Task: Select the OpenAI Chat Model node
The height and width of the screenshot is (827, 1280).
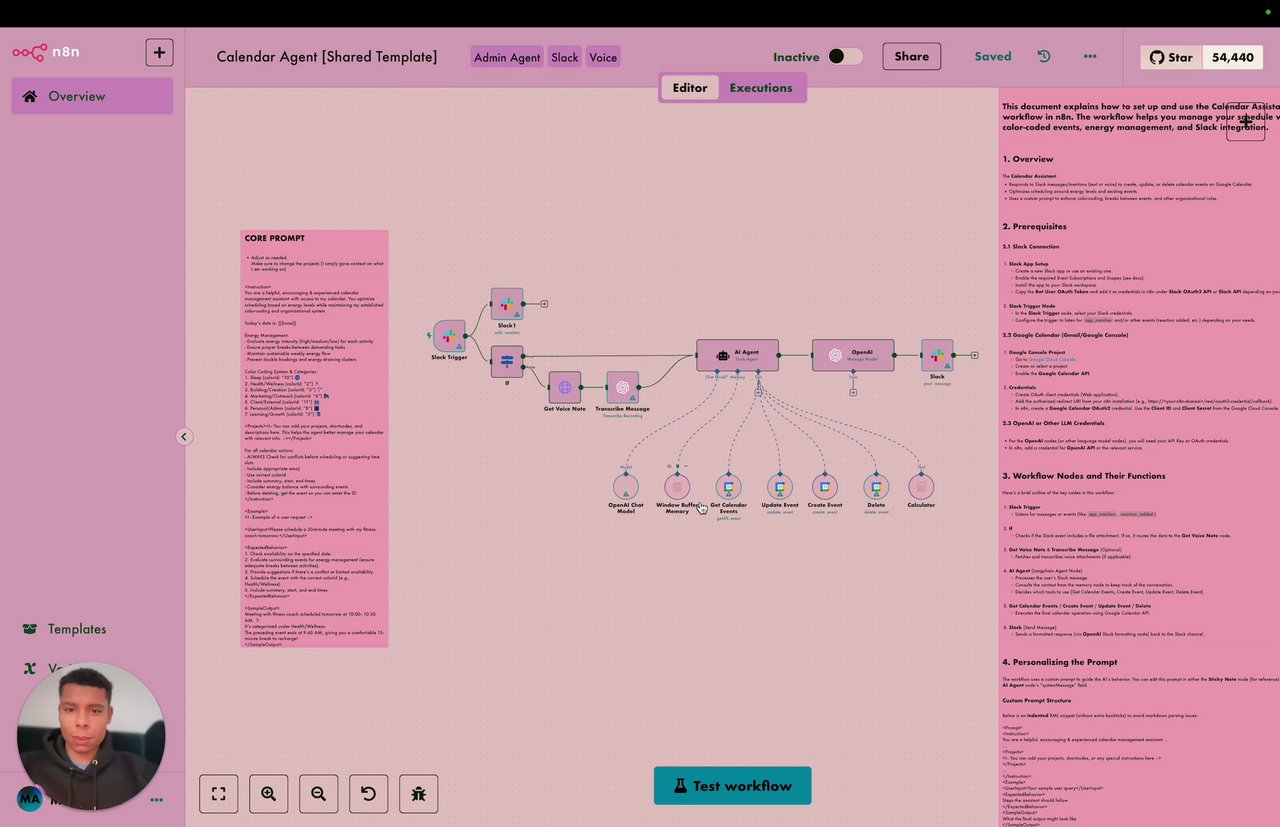Action: (626, 487)
